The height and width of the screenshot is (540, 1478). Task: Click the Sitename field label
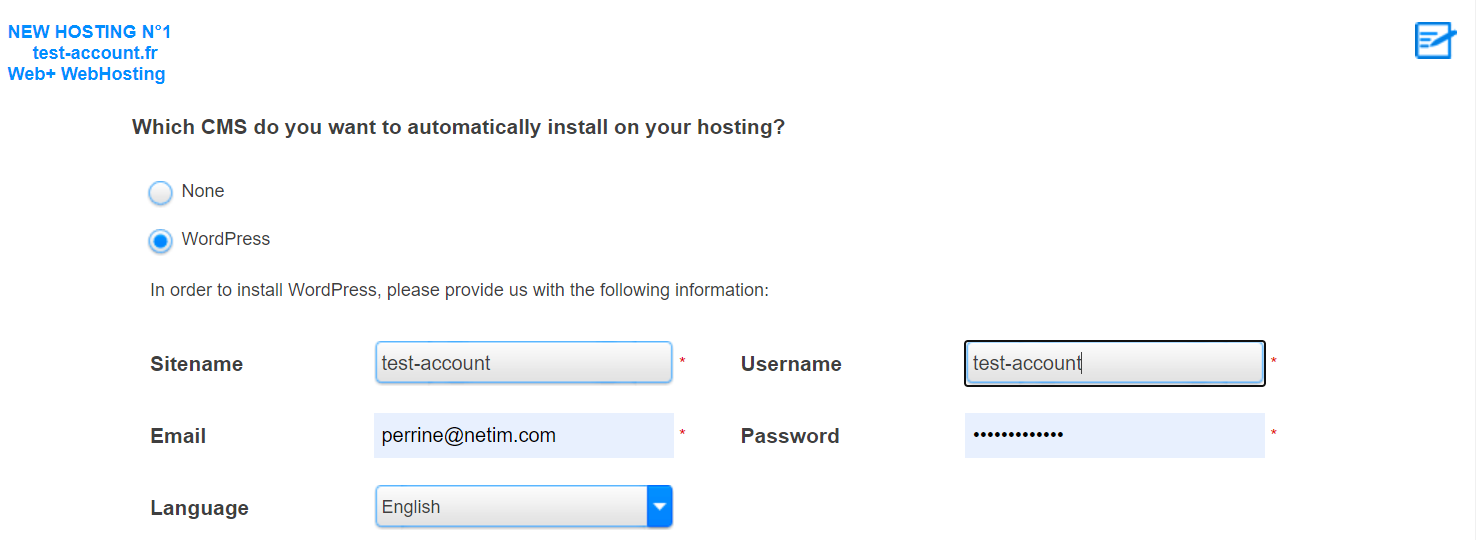tap(197, 364)
